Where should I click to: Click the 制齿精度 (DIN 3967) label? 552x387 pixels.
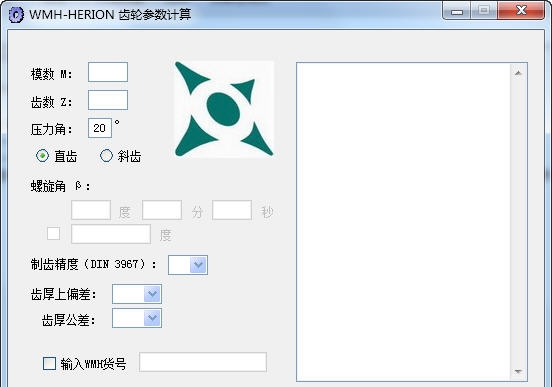94,264
